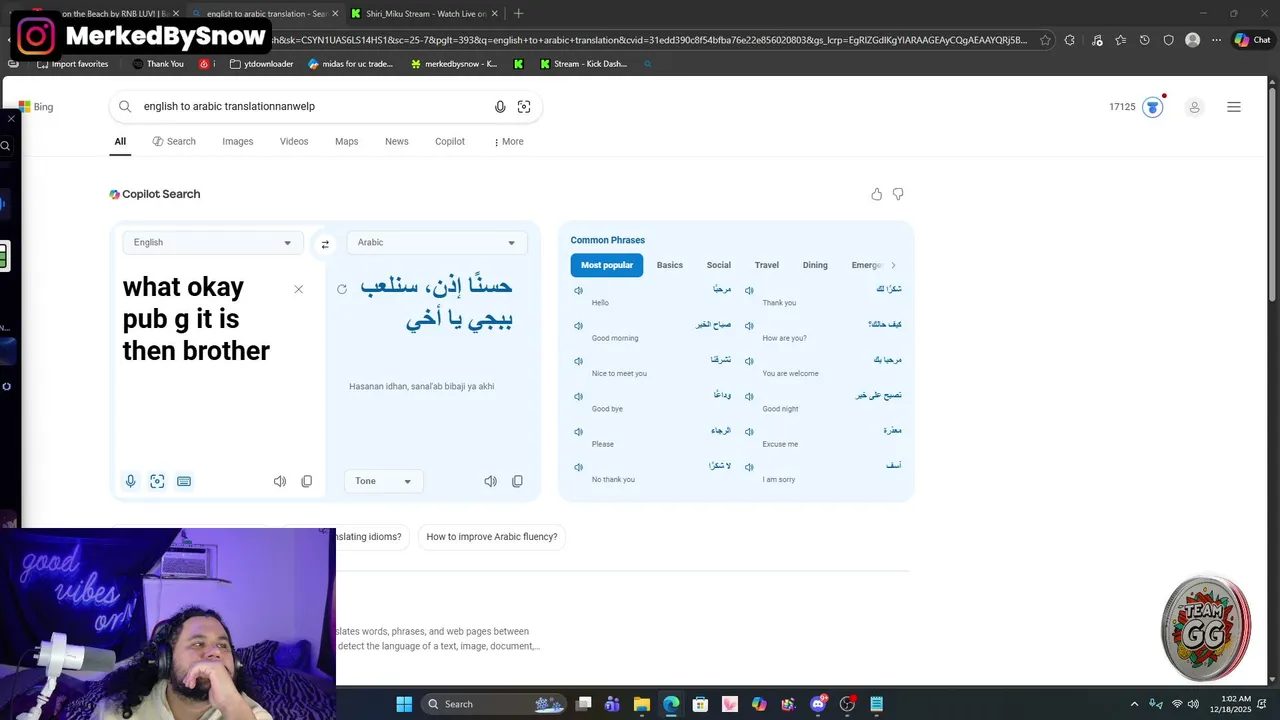Copy the Arabic translated text

[x=517, y=481]
